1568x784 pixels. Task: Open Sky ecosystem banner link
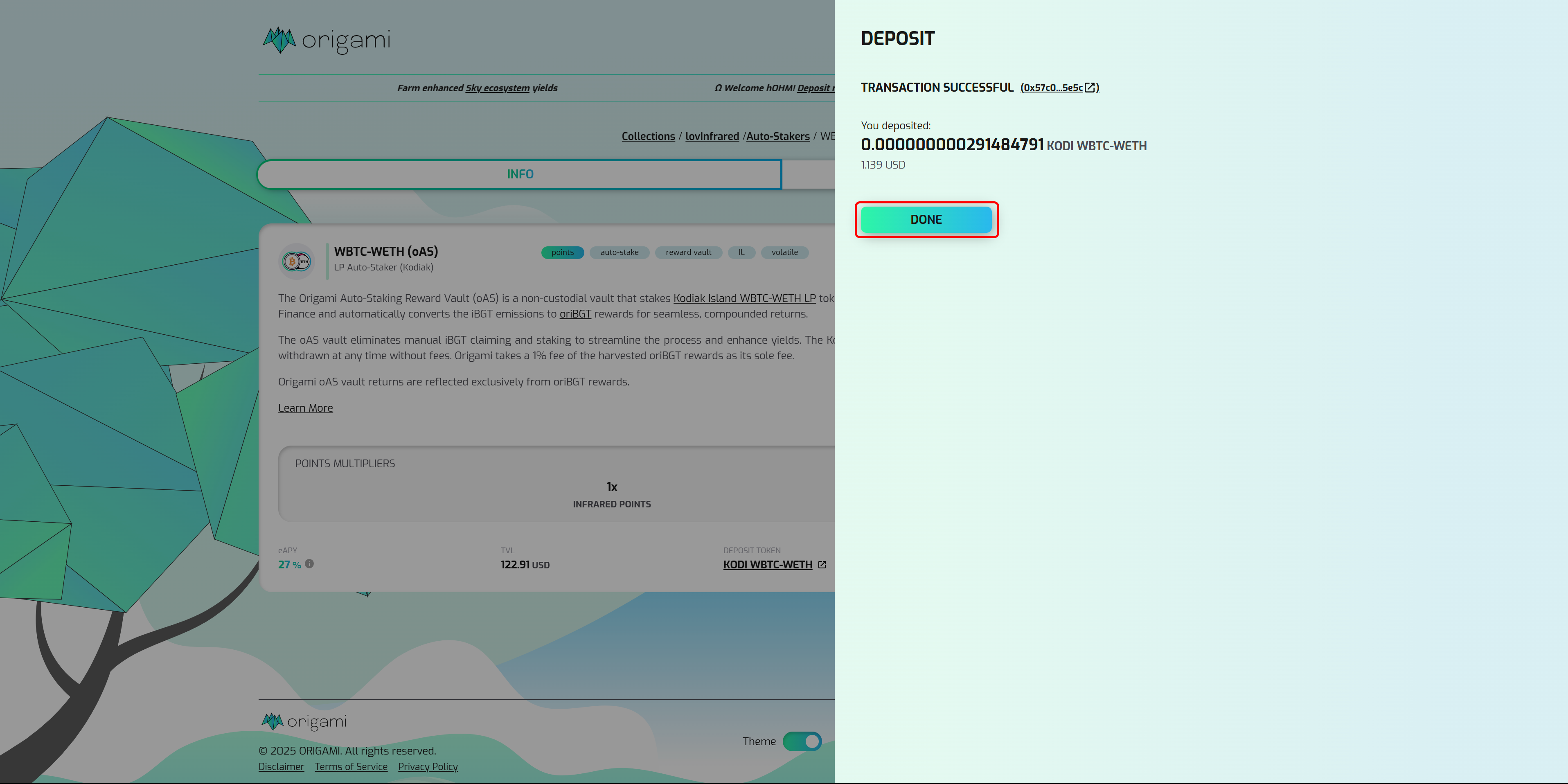tap(497, 88)
